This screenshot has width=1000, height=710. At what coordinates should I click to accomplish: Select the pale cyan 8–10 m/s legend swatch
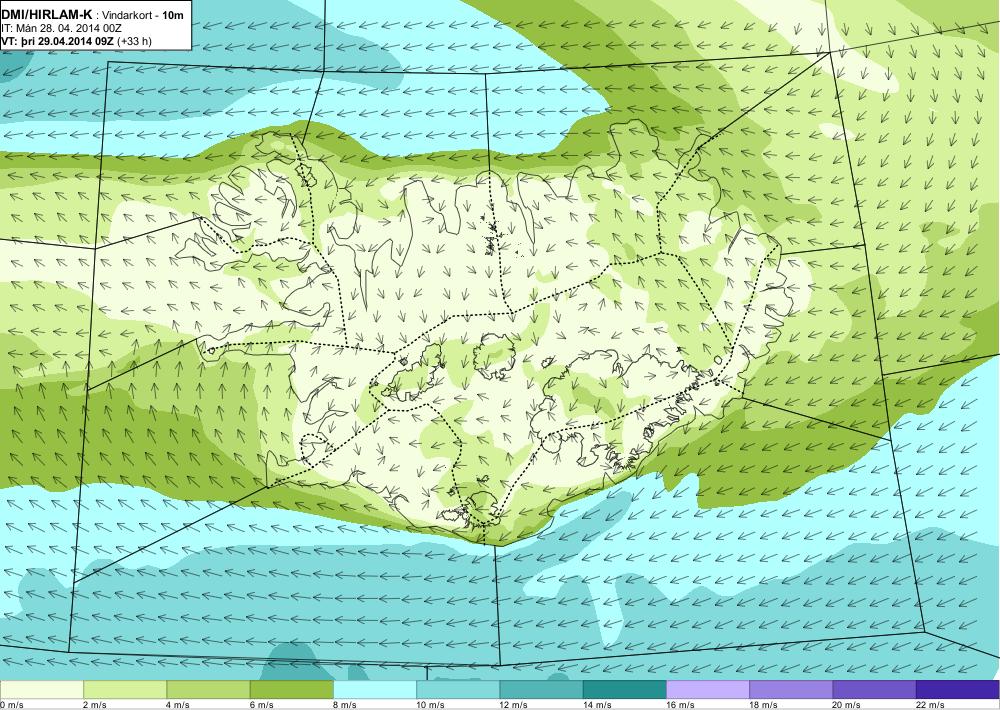pos(375,690)
